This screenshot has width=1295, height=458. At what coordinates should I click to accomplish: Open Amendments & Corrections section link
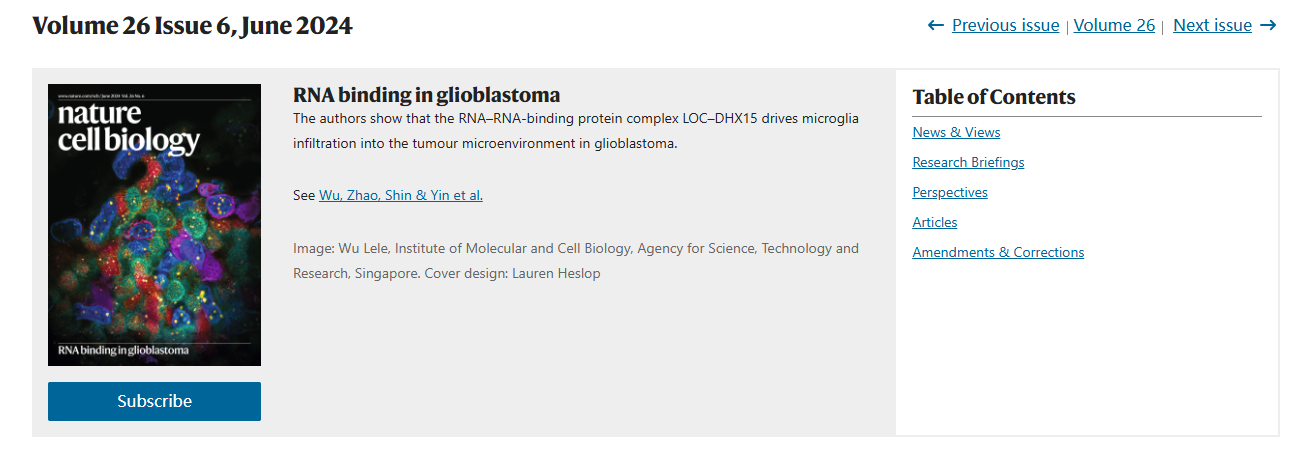coord(998,252)
